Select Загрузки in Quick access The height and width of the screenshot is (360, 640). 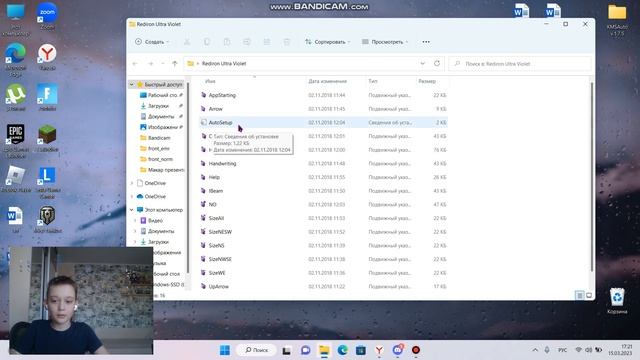point(158,106)
